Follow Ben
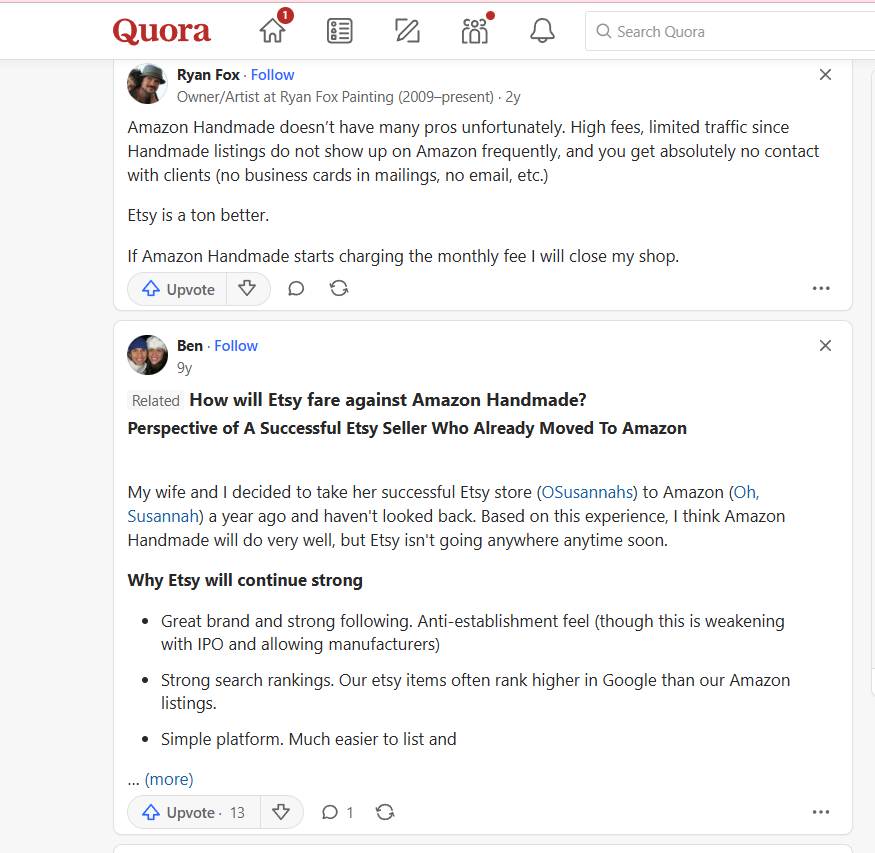This screenshot has height=853, width=875. point(236,346)
